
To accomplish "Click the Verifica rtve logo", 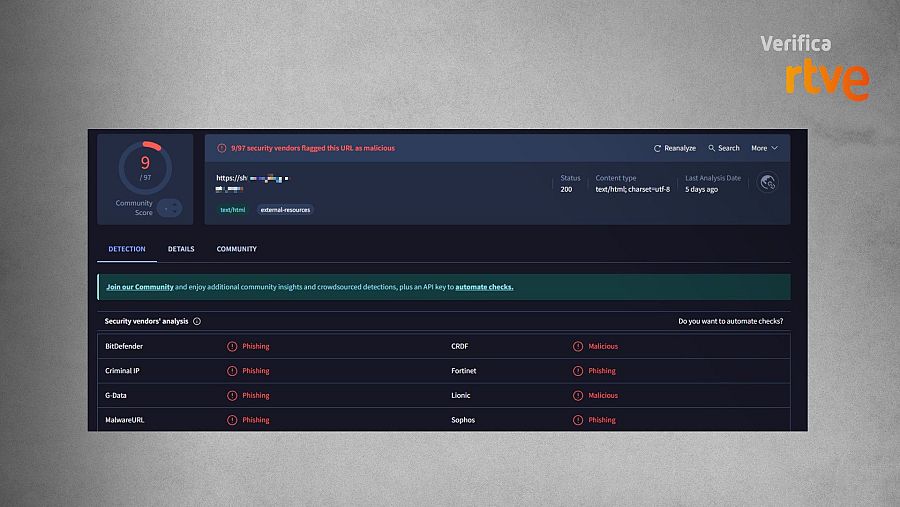I will click(815, 68).
